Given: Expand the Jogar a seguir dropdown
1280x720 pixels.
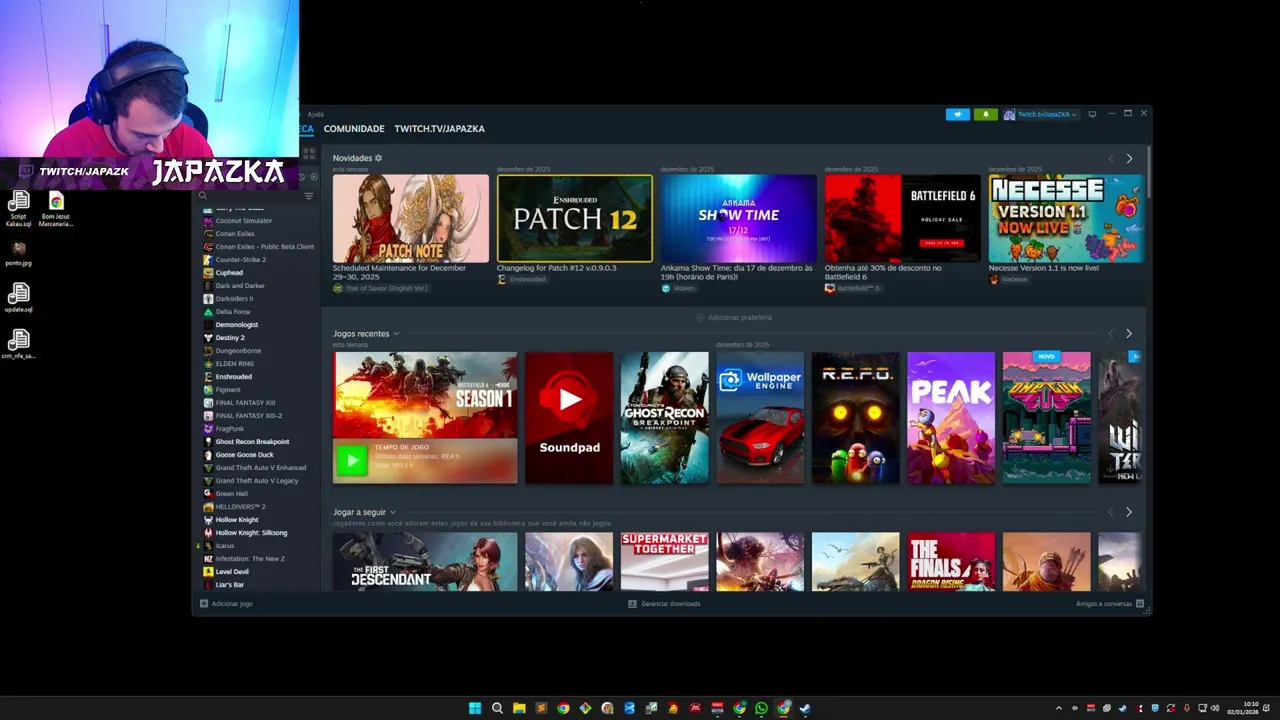Looking at the screenshot, I should coord(392,512).
